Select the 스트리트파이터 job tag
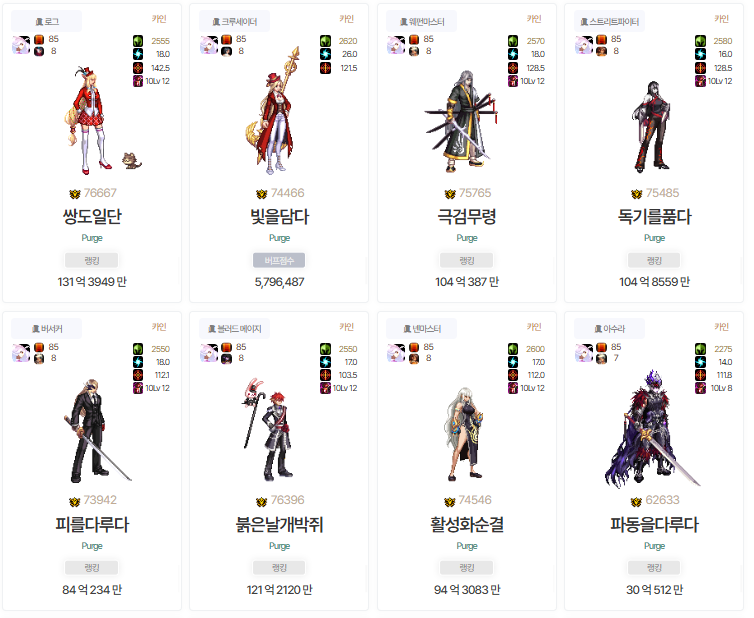Viewport: 754px width, 618px height. (609, 22)
